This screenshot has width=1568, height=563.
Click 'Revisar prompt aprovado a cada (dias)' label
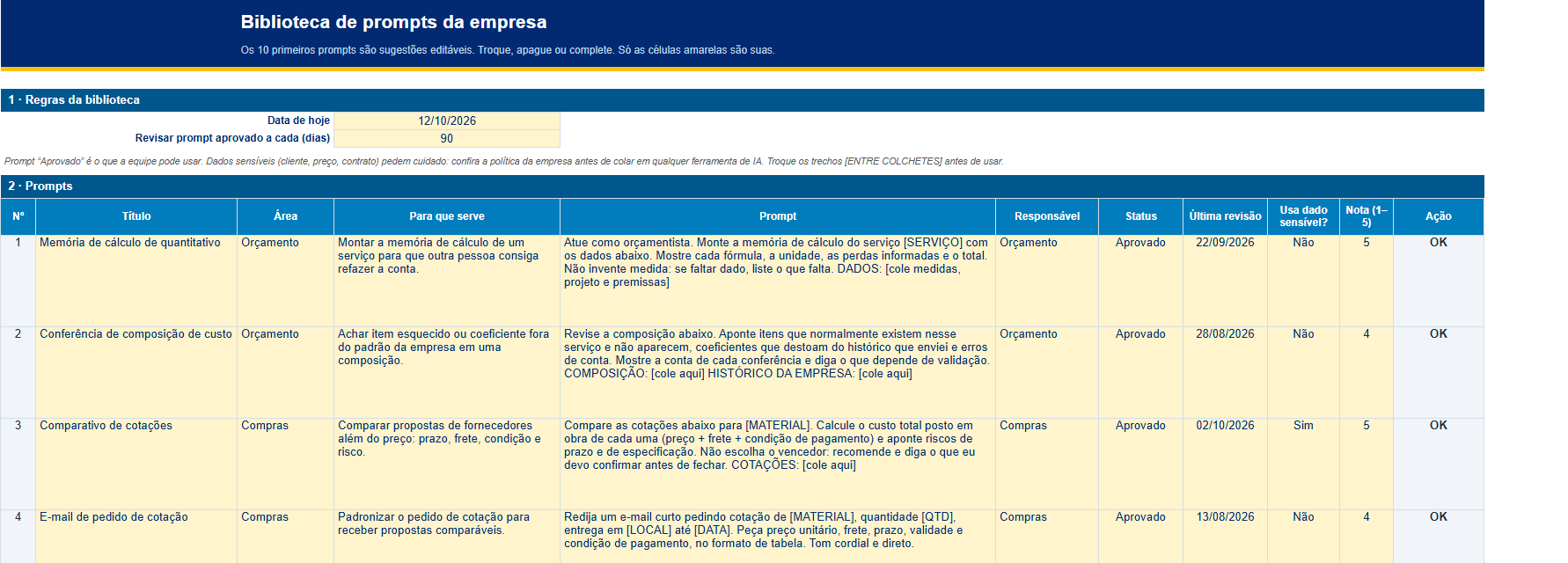232,138
